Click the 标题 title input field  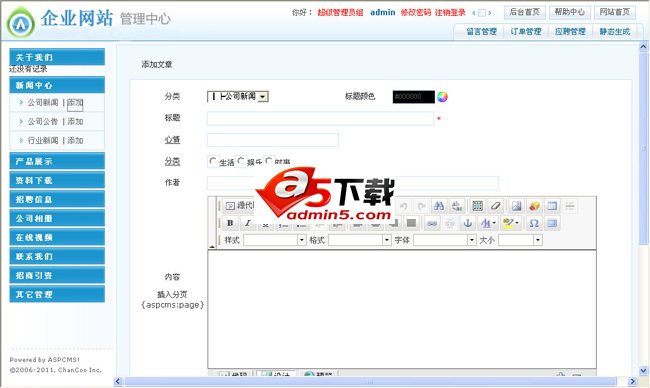pyautogui.click(x=320, y=119)
